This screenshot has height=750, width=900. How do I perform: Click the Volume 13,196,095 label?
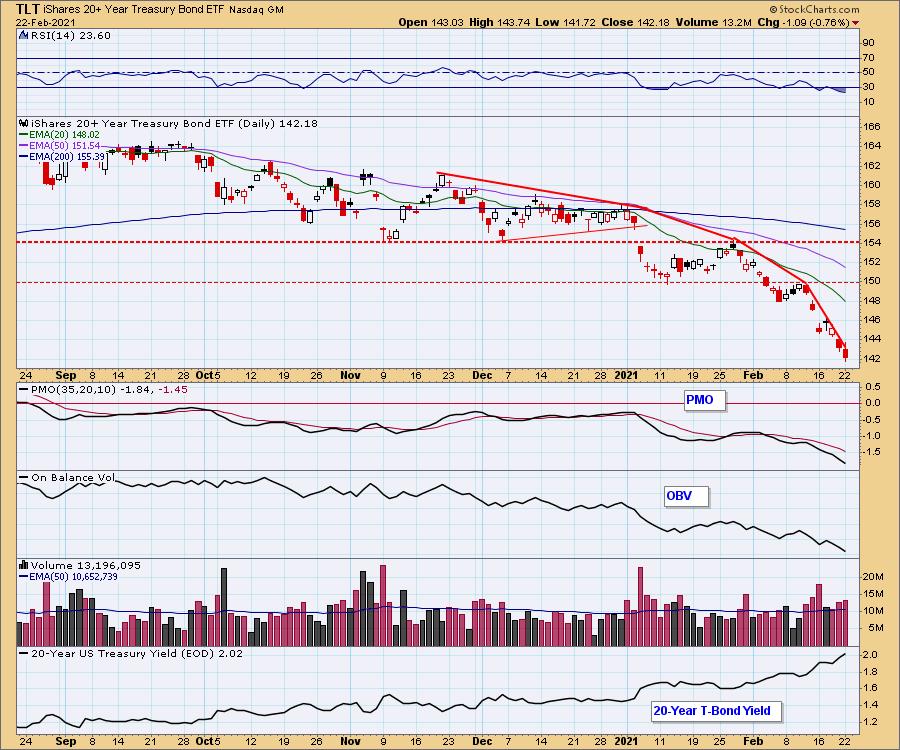point(86,566)
